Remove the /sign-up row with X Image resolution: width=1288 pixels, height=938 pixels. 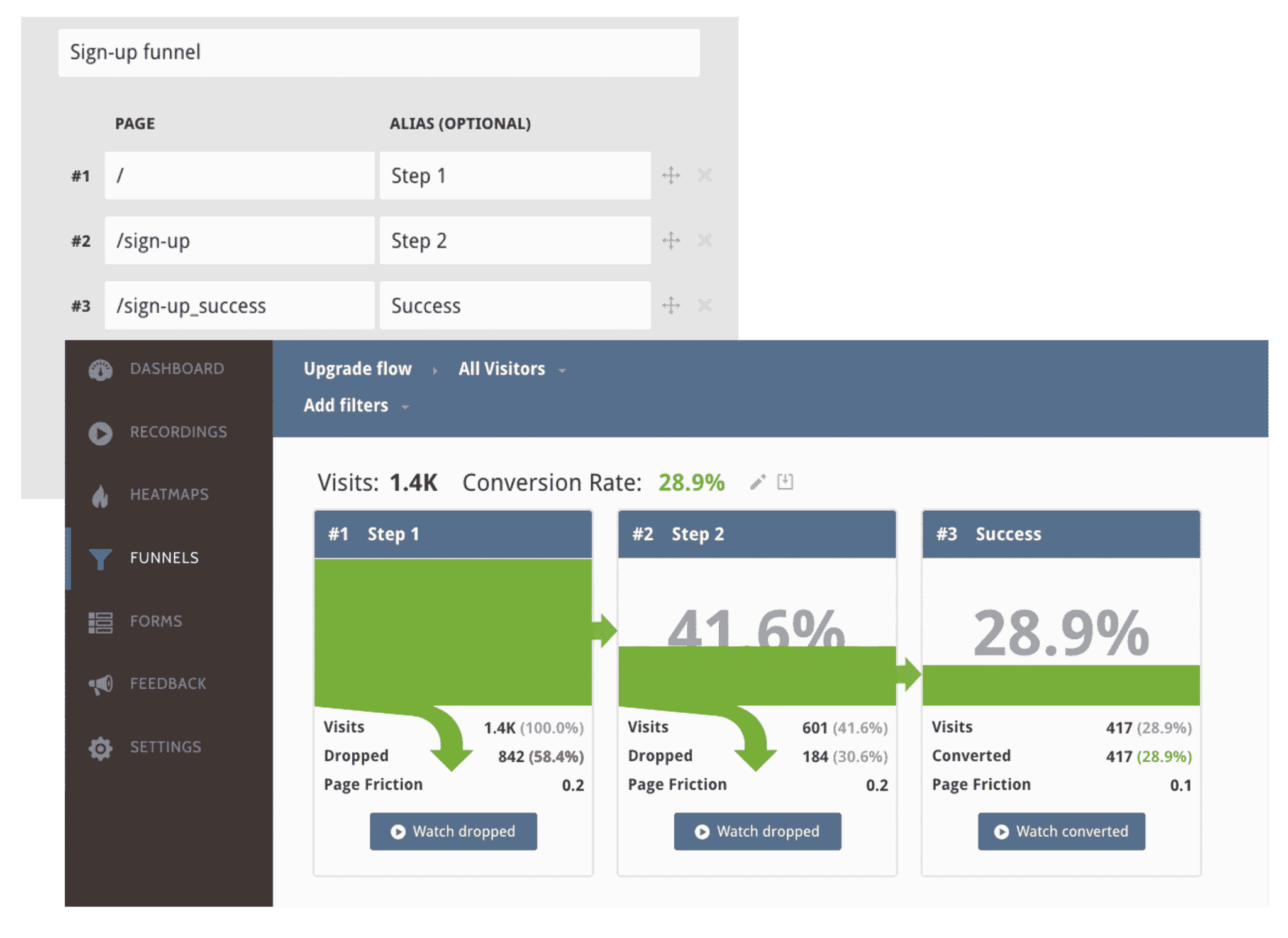coord(704,240)
